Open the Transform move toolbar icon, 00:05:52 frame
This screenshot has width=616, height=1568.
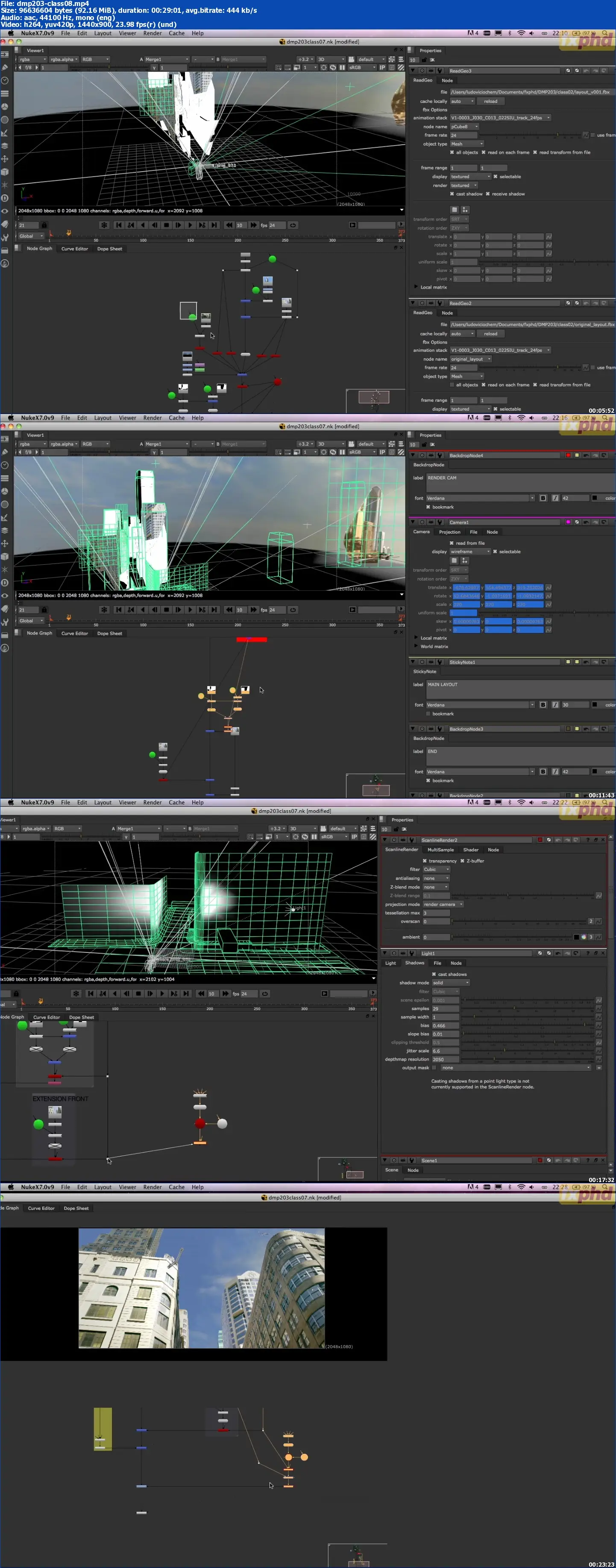coord(5,159)
